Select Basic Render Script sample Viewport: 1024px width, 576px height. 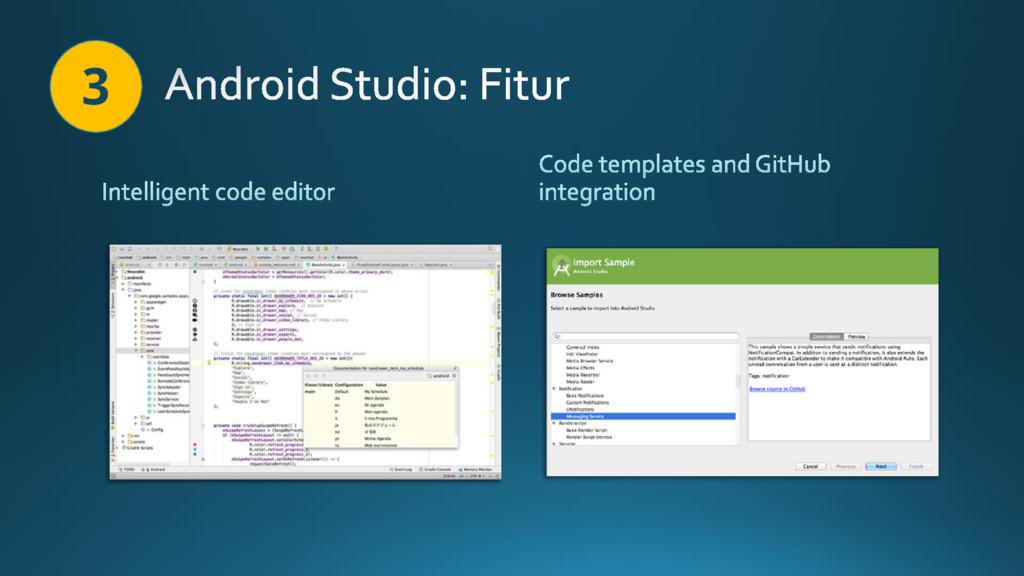tap(586, 430)
